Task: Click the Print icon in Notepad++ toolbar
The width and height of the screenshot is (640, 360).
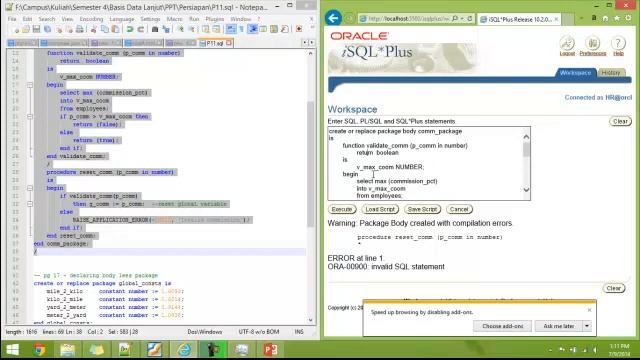Action: coord(80,29)
